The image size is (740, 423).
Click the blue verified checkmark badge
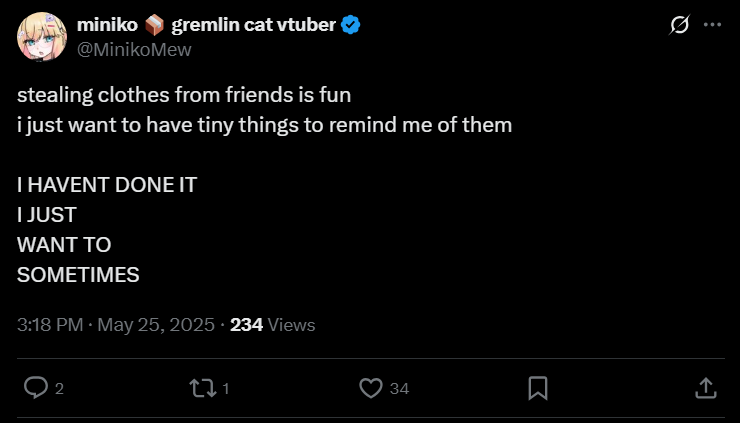351,26
